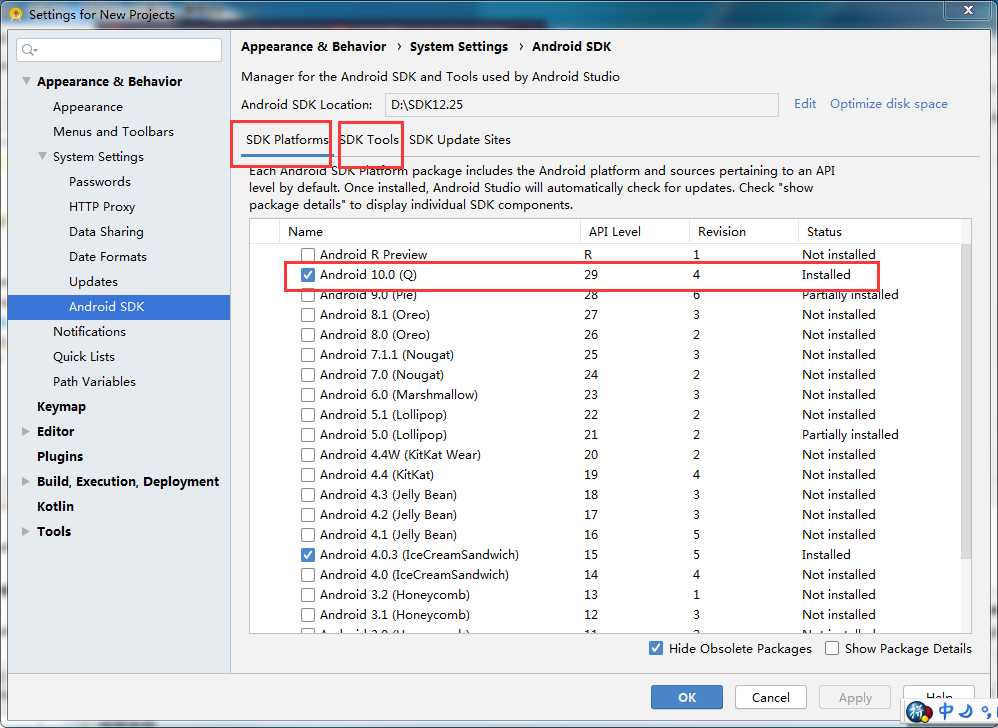Tick the Android 7.1.1 (Nougat) checkbox
This screenshot has width=998, height=728.
pos(308,355)
